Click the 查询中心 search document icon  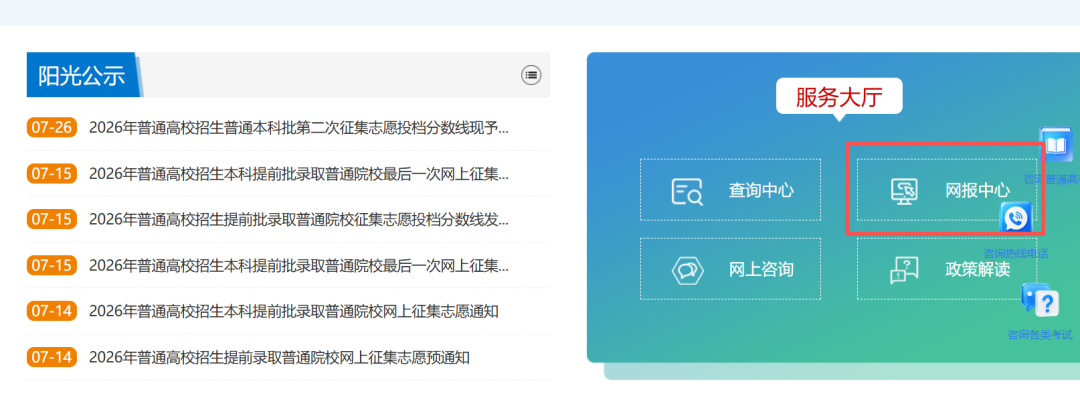[687, 191]
